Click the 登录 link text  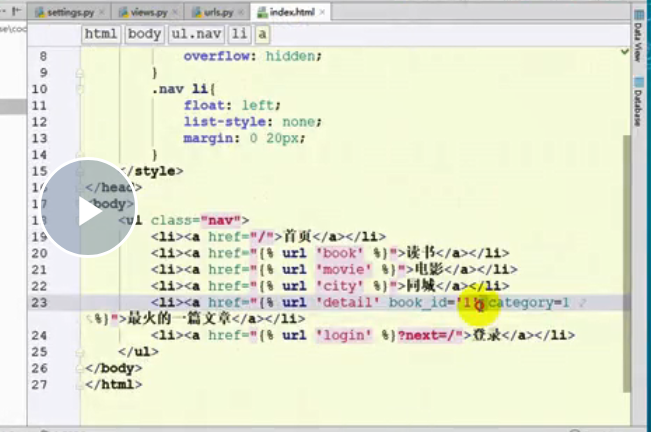(487, 335)
